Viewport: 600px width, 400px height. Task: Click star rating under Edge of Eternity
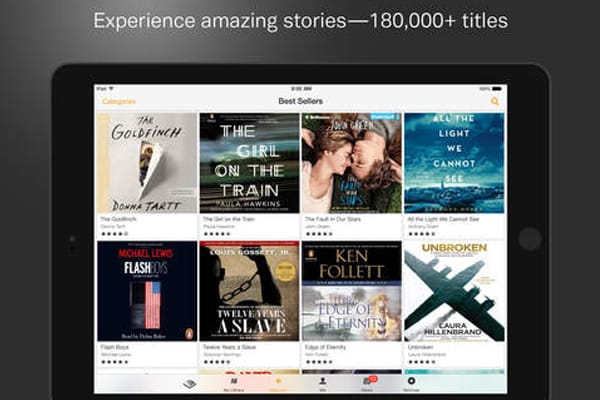[319, 362]
